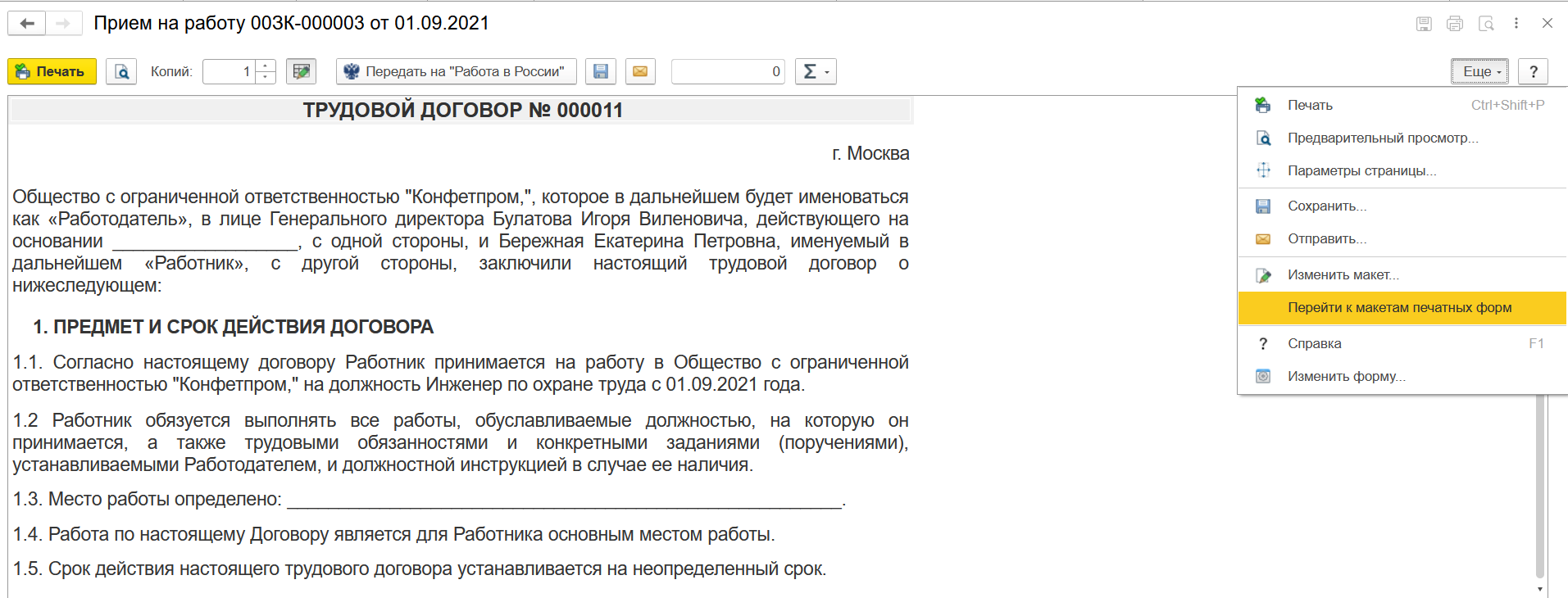The image size is (1568, 598).
Task: Click line 1.5 about неопределенный срок
Action: 420,569
